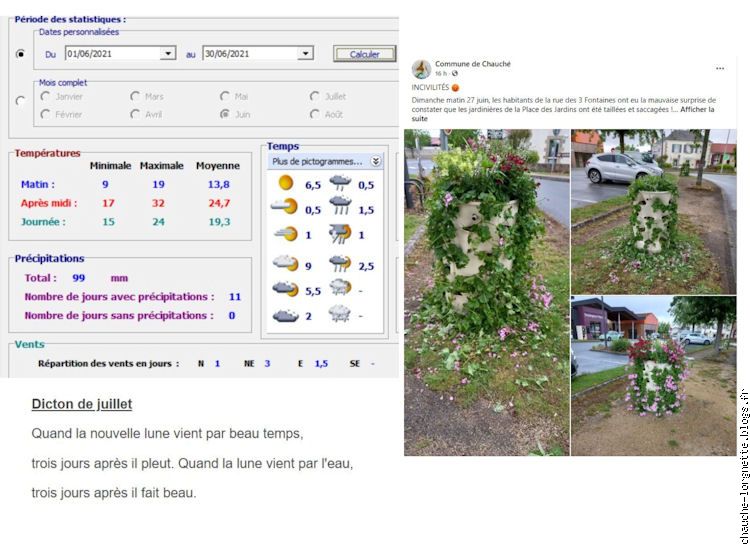Open the start date dropdown arrow
Image resolution: width=750 pixels, height=545 pixels.
point(167,54)
